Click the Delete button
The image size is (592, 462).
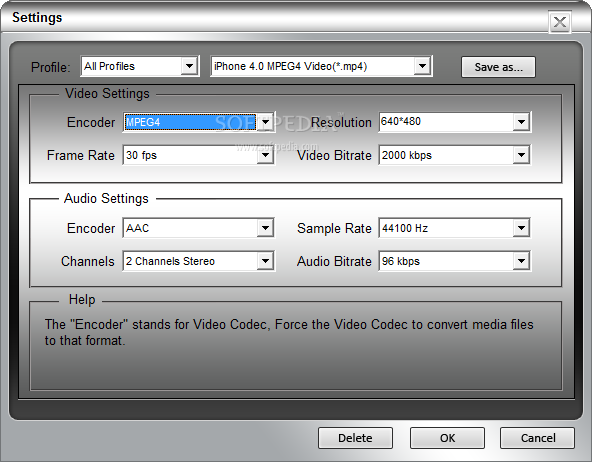pyautogui.click(x=355, y=438)
